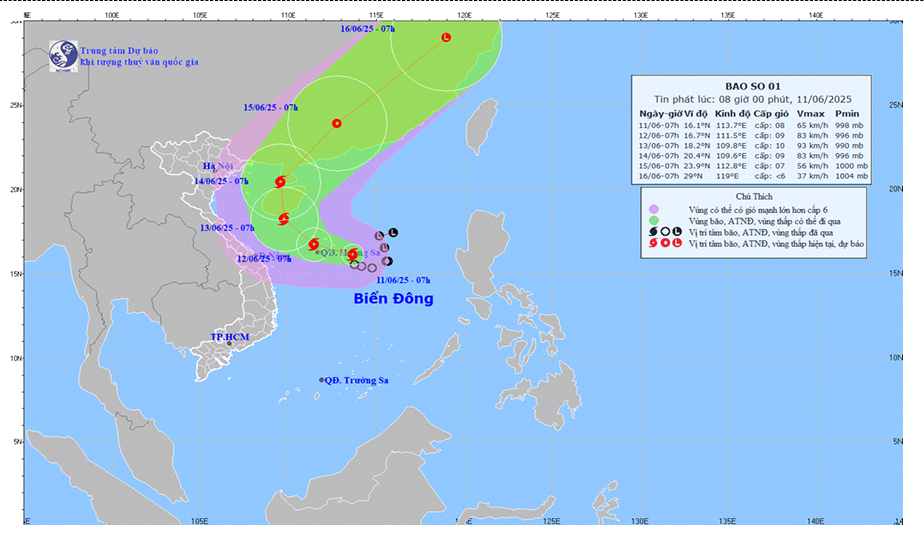Click the black cyclone icon in the legend
The width and height of the screenshot is (924, 536).
click(x=652, y=232)
